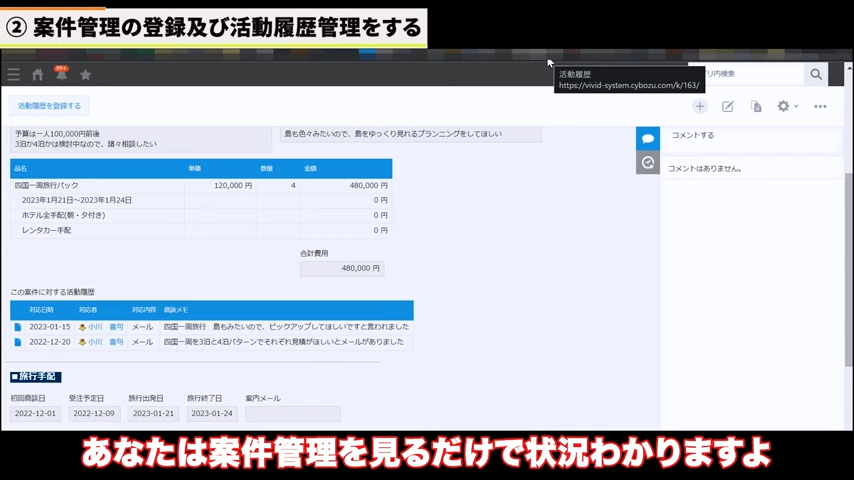
Task: Switch to the change history tab
Action: point(648,162)
